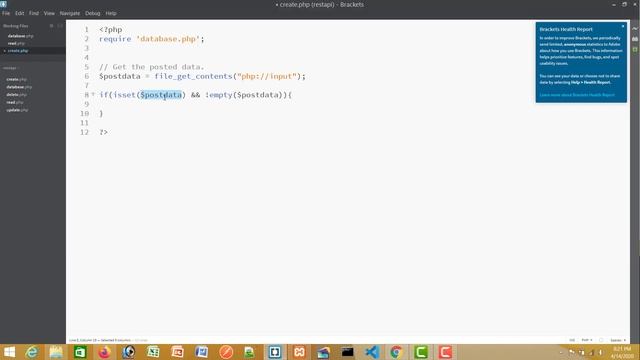
Task: Launch Firefox from the taskbar
Action: [x=104, y=352]
